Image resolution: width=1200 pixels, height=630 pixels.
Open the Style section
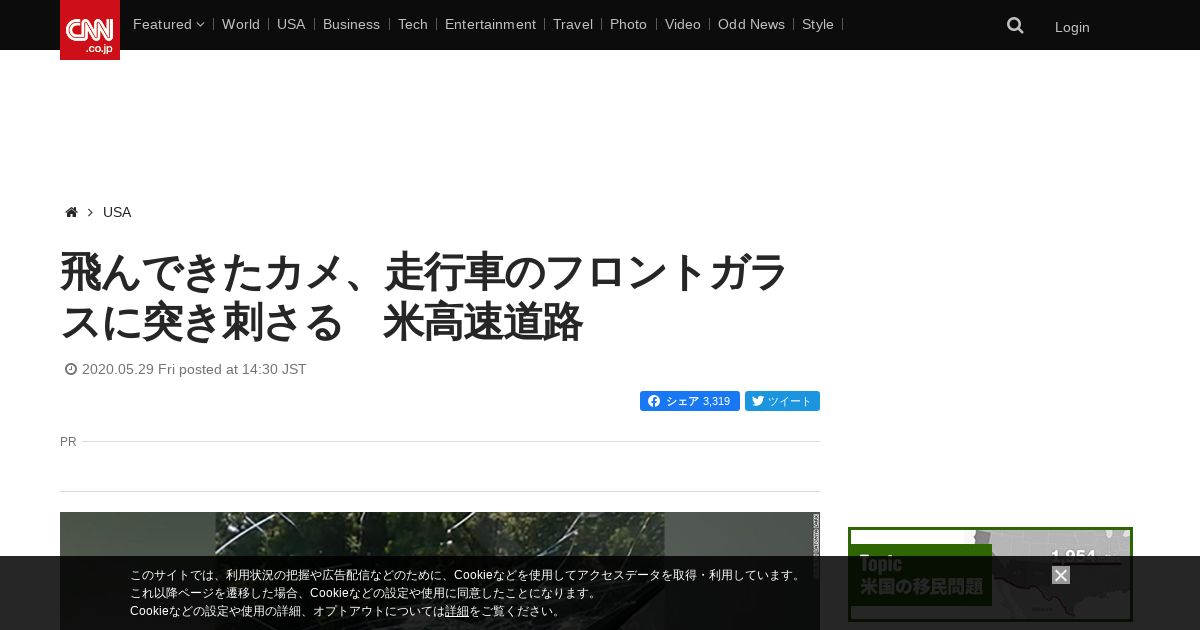[818, 24]
